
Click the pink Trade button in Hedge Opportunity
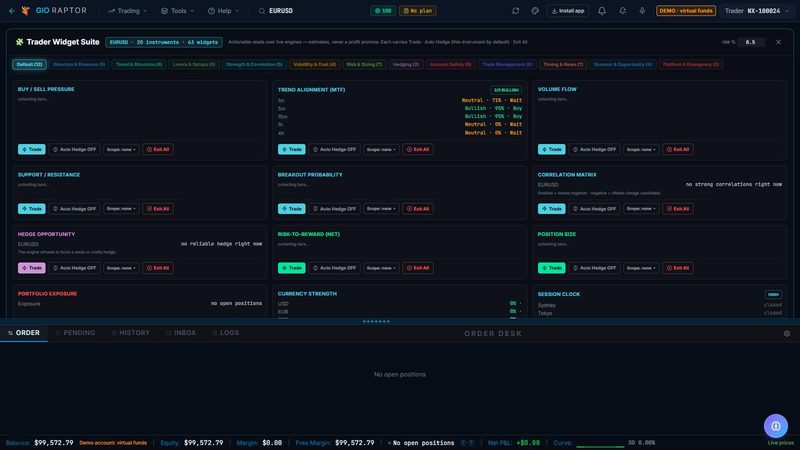coord(32,268)
